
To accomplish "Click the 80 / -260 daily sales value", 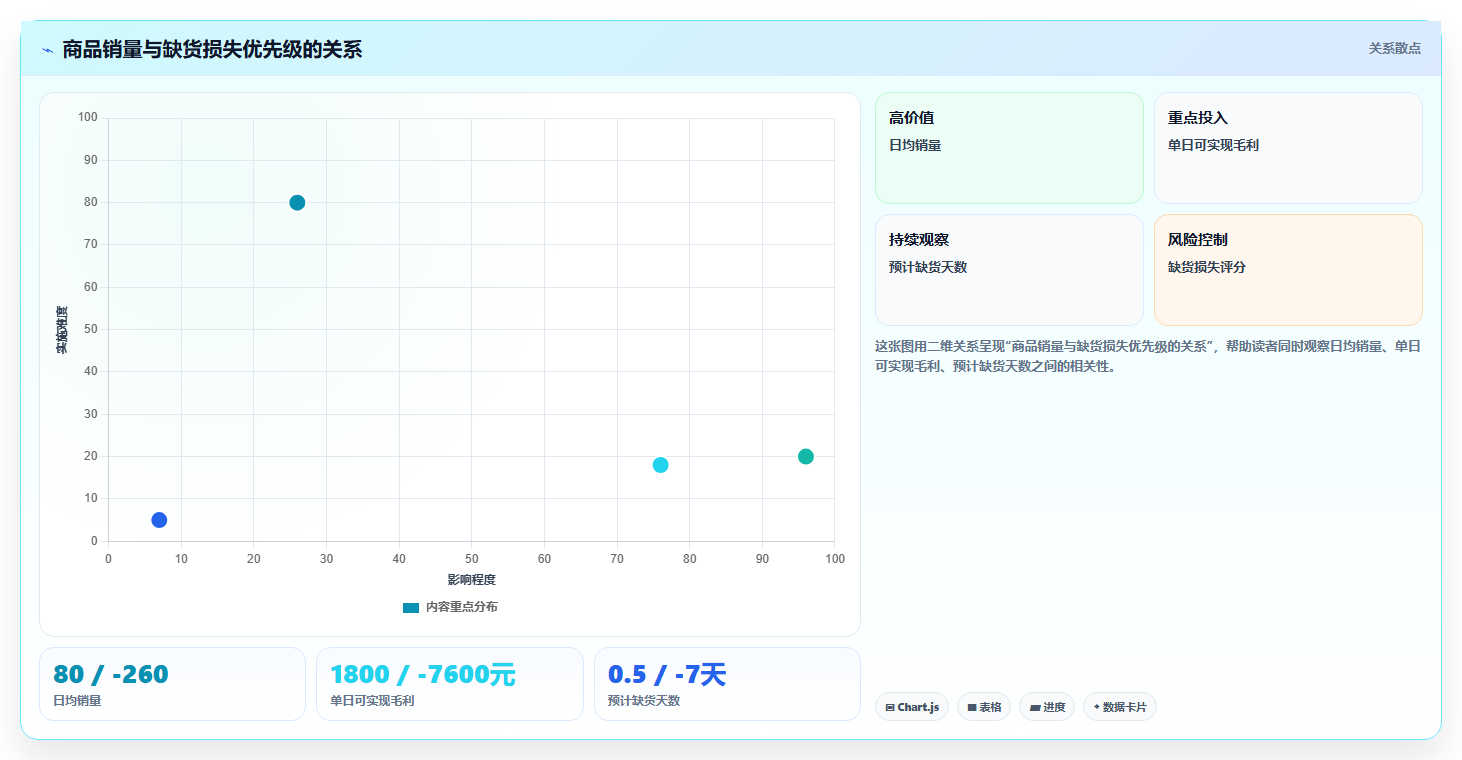I will (111, 675).
